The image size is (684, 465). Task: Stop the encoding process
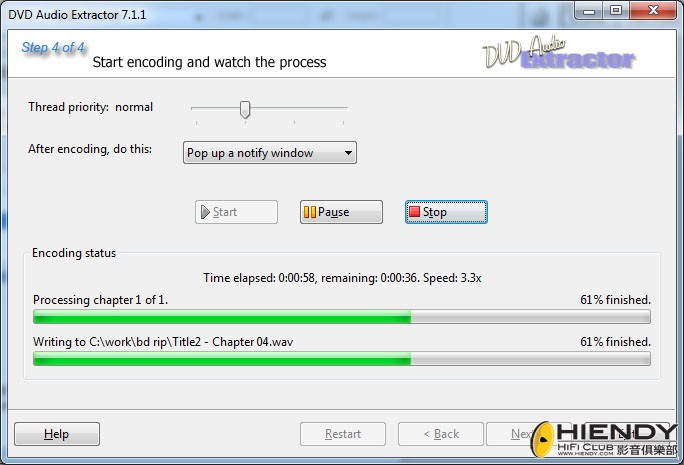pyautogui.click(x=446, y=212)
